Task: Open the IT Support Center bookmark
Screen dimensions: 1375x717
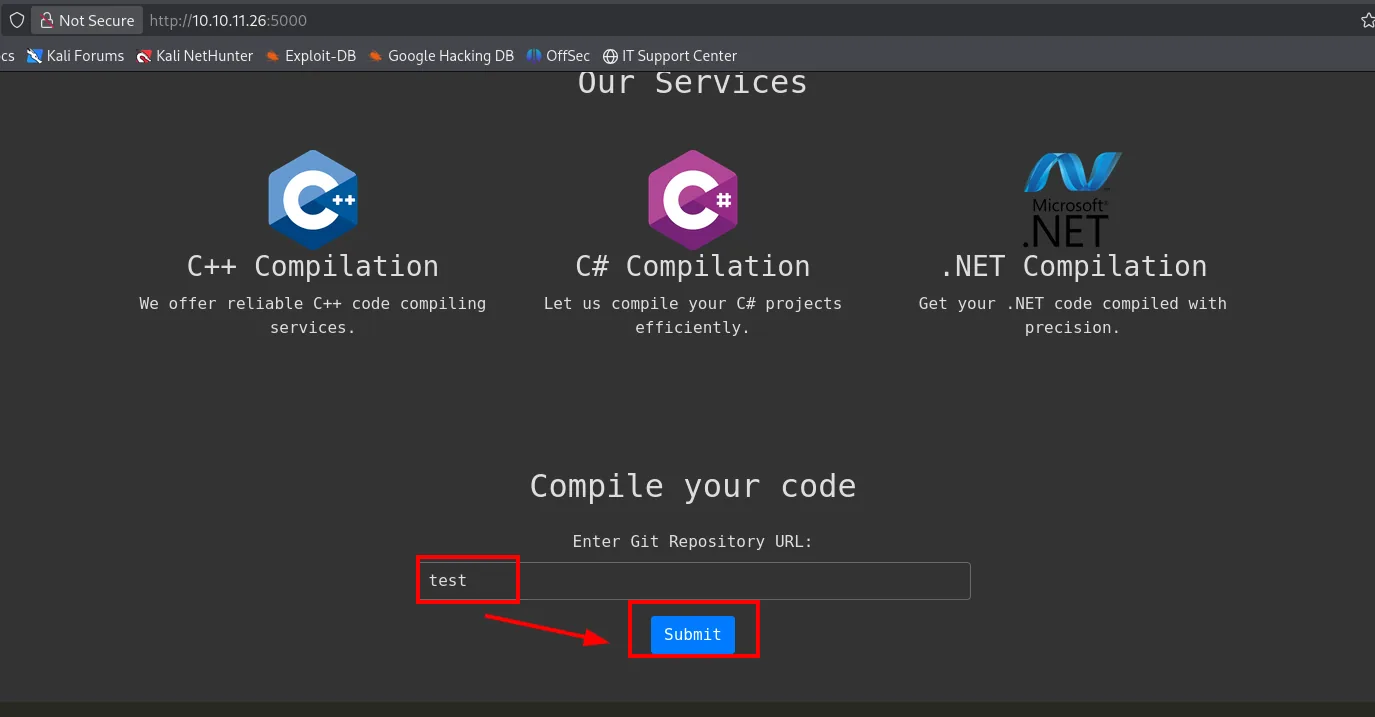Action: tap(670, 56)
